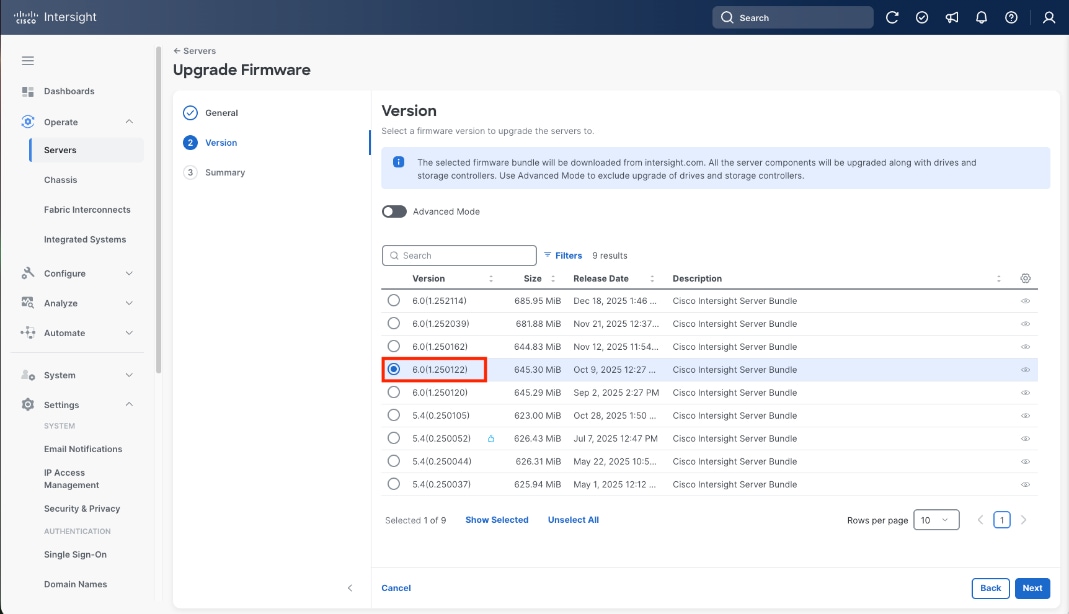Open Fabric Interconnects in the sidebar
The height and width of the screenshot is (614, 1069).
click(87, 210)
